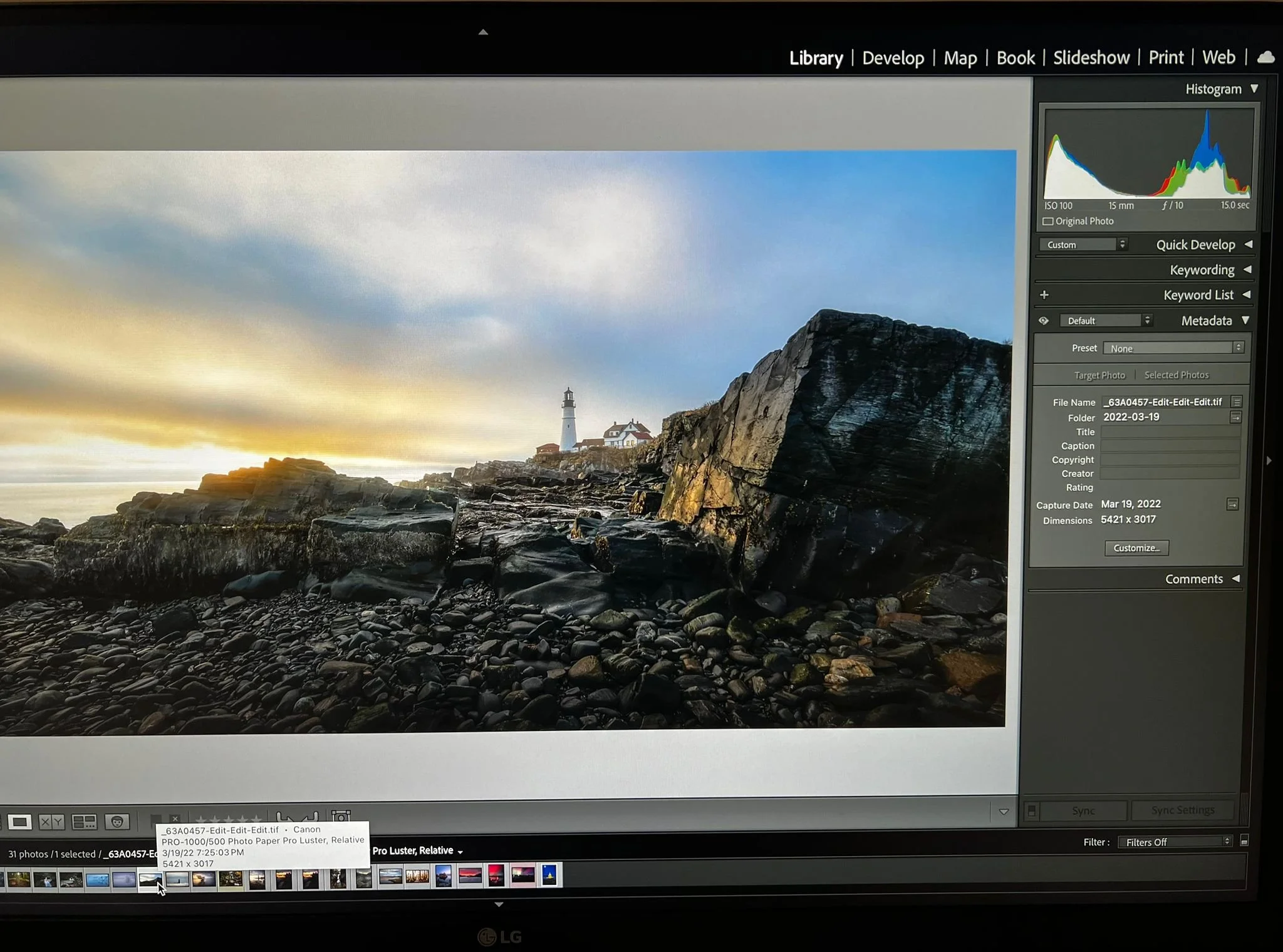This screenshot has height=952, width=1283.
Task: Expand the Comments panel
Action: [1235, 579]
